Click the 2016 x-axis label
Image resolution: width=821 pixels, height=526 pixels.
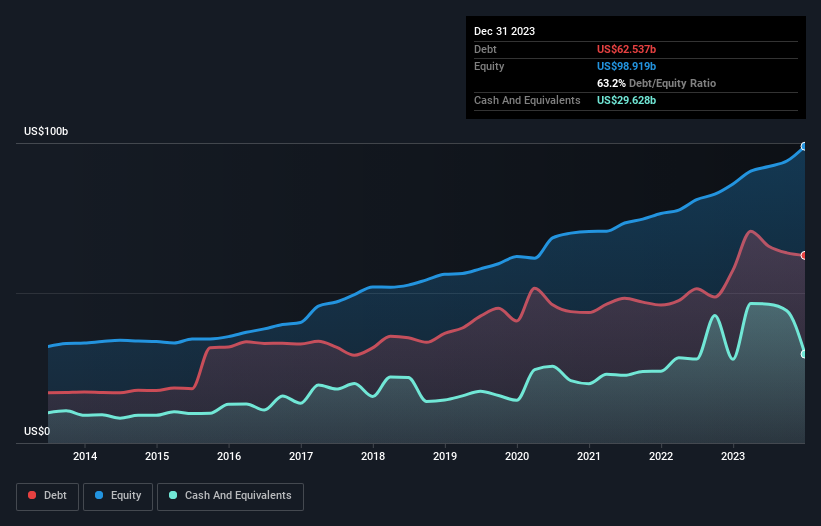point(229,456)
